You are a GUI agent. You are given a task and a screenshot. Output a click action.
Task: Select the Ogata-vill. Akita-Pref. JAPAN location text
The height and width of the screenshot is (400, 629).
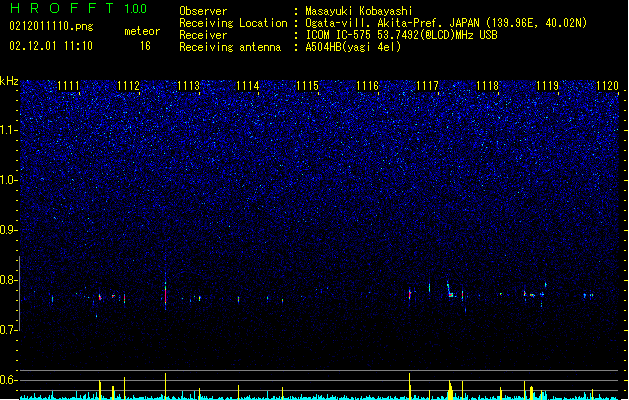[x=446, y=23]
